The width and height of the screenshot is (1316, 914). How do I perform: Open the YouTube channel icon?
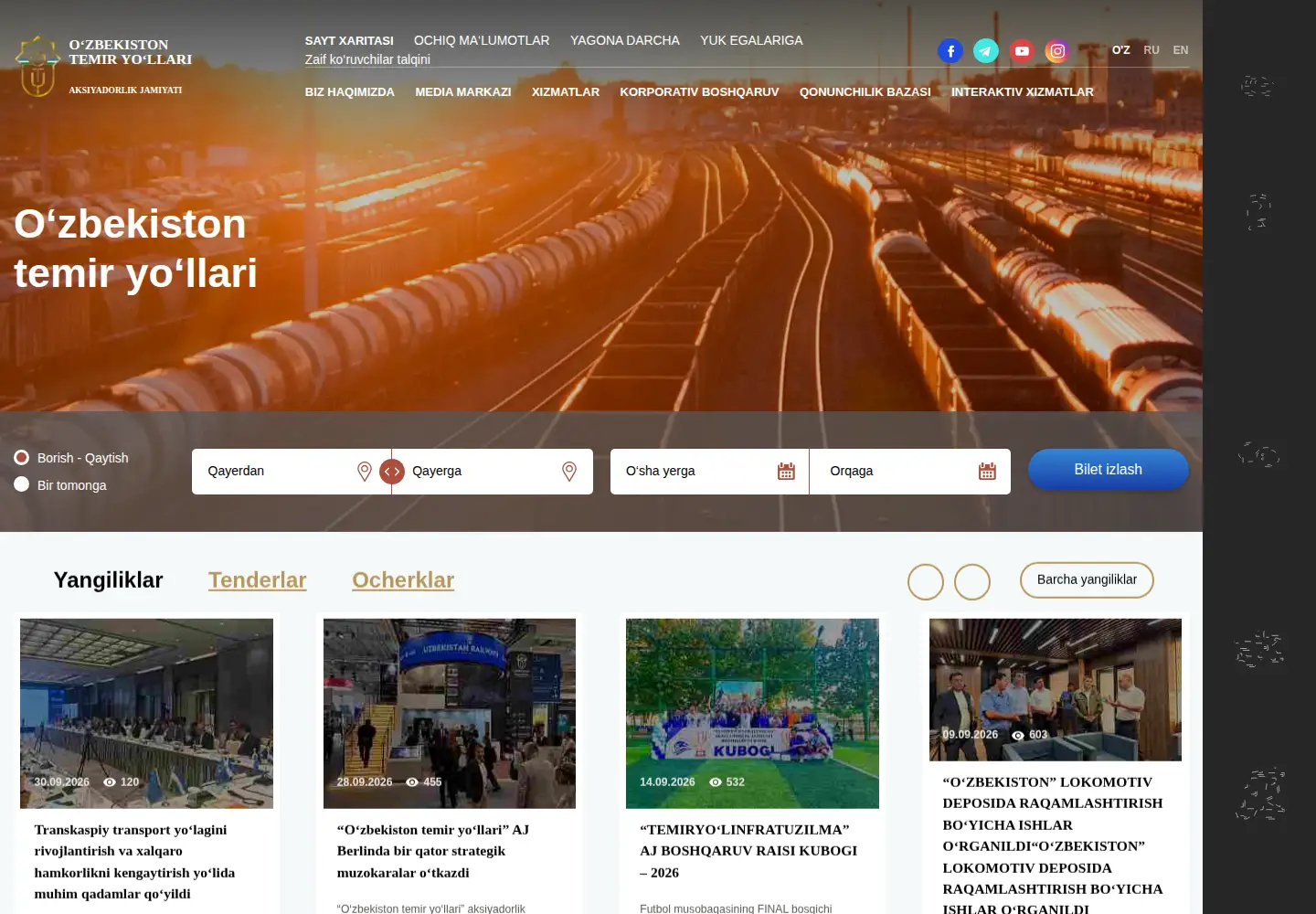tap(1022, 51)
